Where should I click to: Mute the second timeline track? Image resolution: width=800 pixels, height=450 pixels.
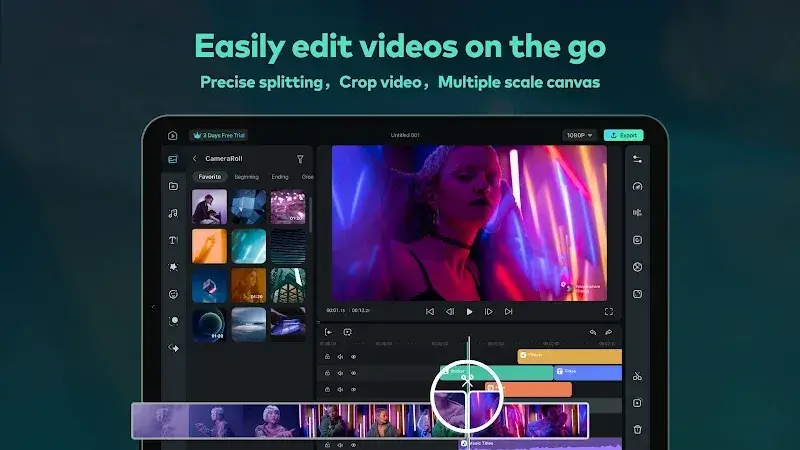[340, 373]
